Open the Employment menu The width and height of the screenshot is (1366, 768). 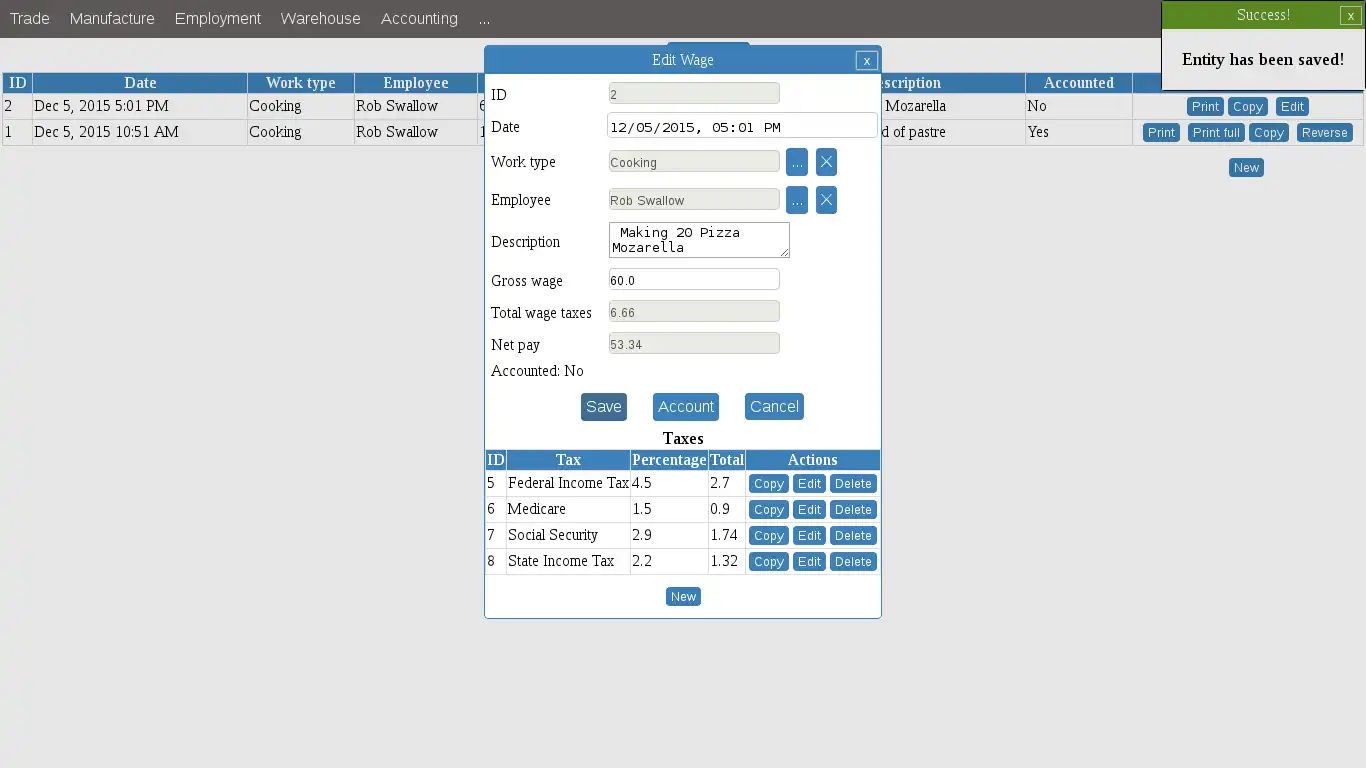[218, 18]
